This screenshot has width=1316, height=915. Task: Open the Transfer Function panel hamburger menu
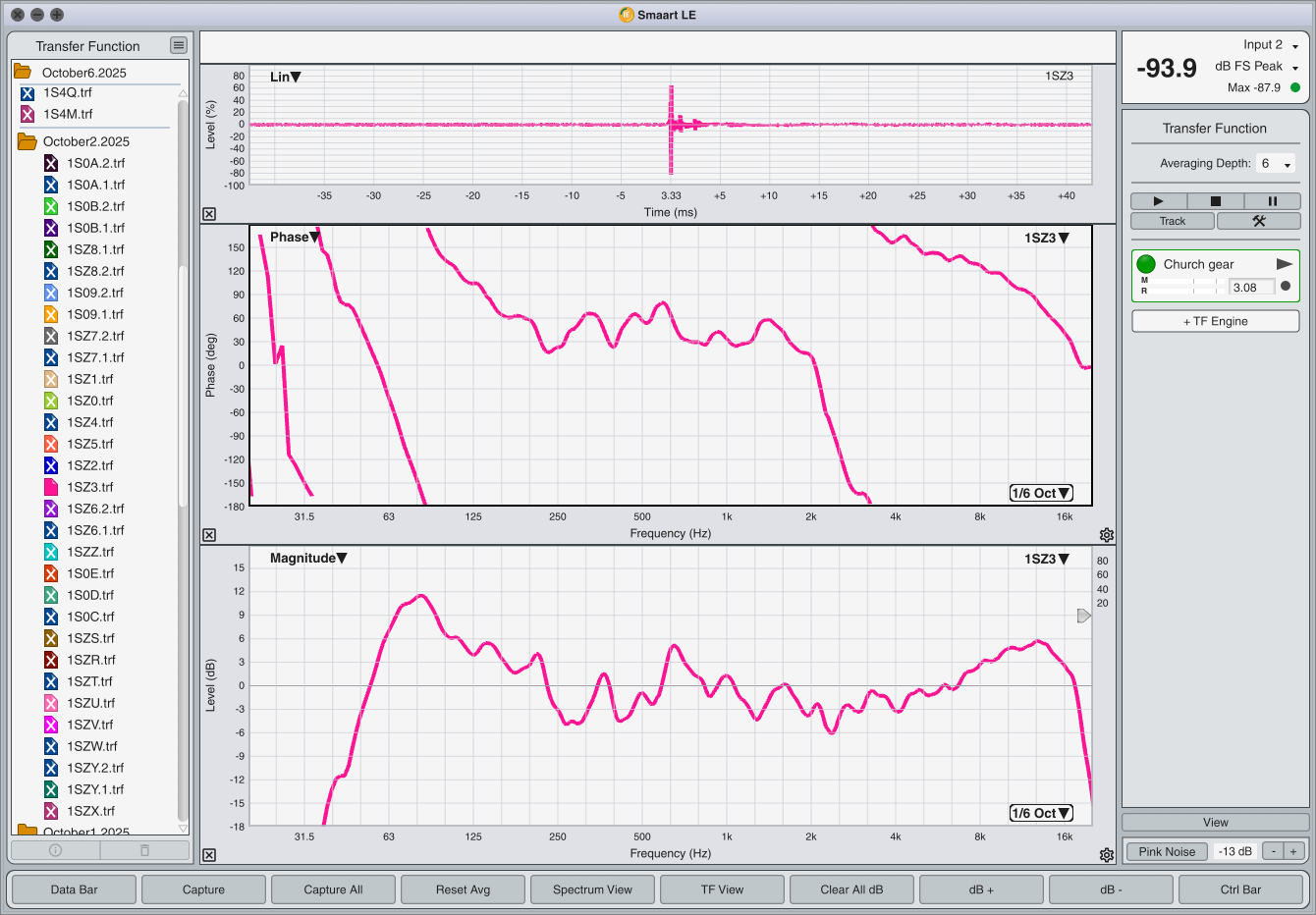(x=178, y=45)
